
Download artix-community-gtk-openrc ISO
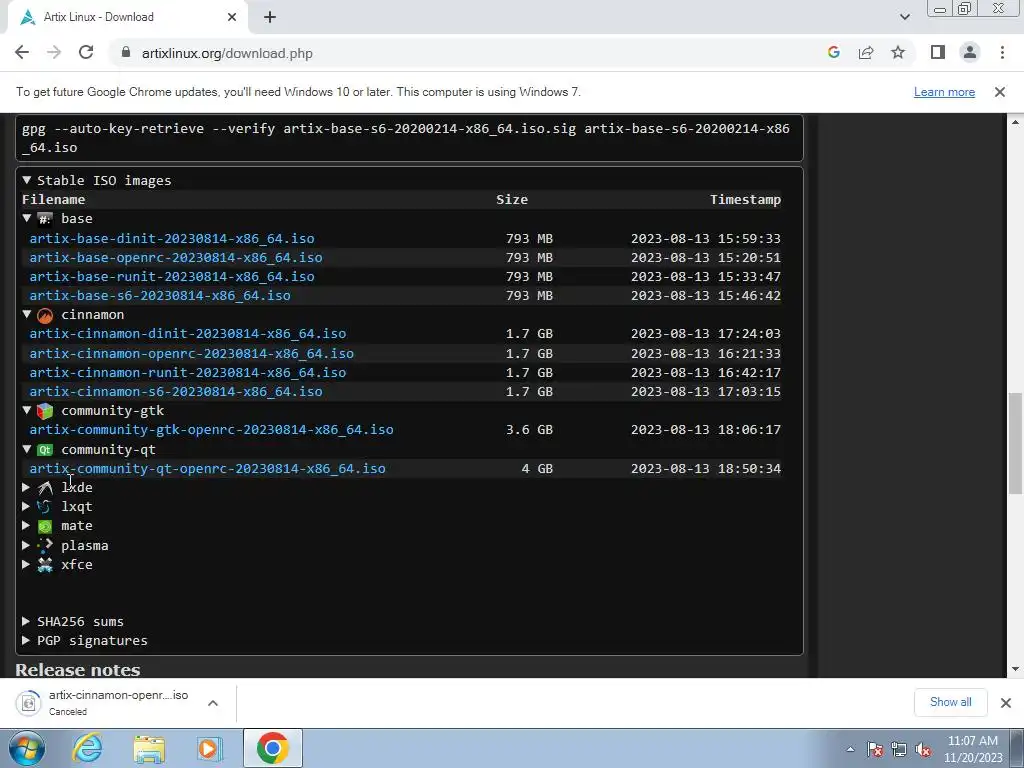pyautogui.click(x=212, y=429)
